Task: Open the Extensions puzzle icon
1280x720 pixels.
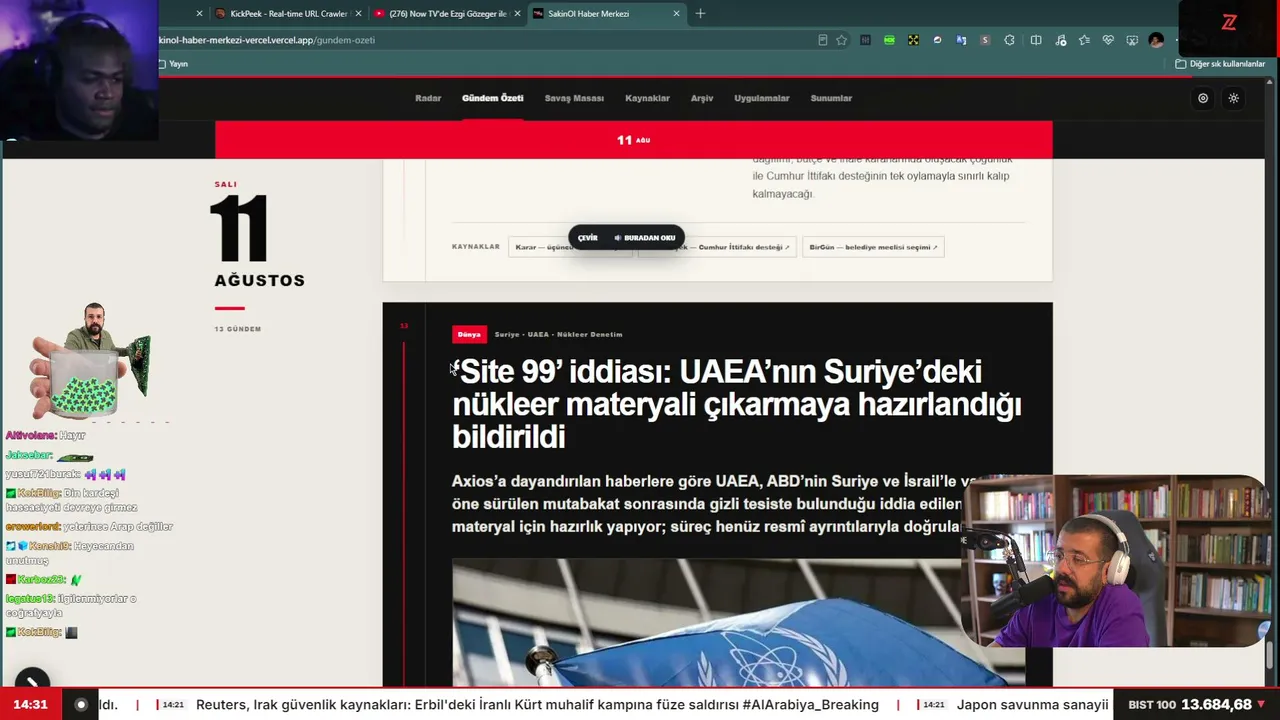Action: (1009, 40)
